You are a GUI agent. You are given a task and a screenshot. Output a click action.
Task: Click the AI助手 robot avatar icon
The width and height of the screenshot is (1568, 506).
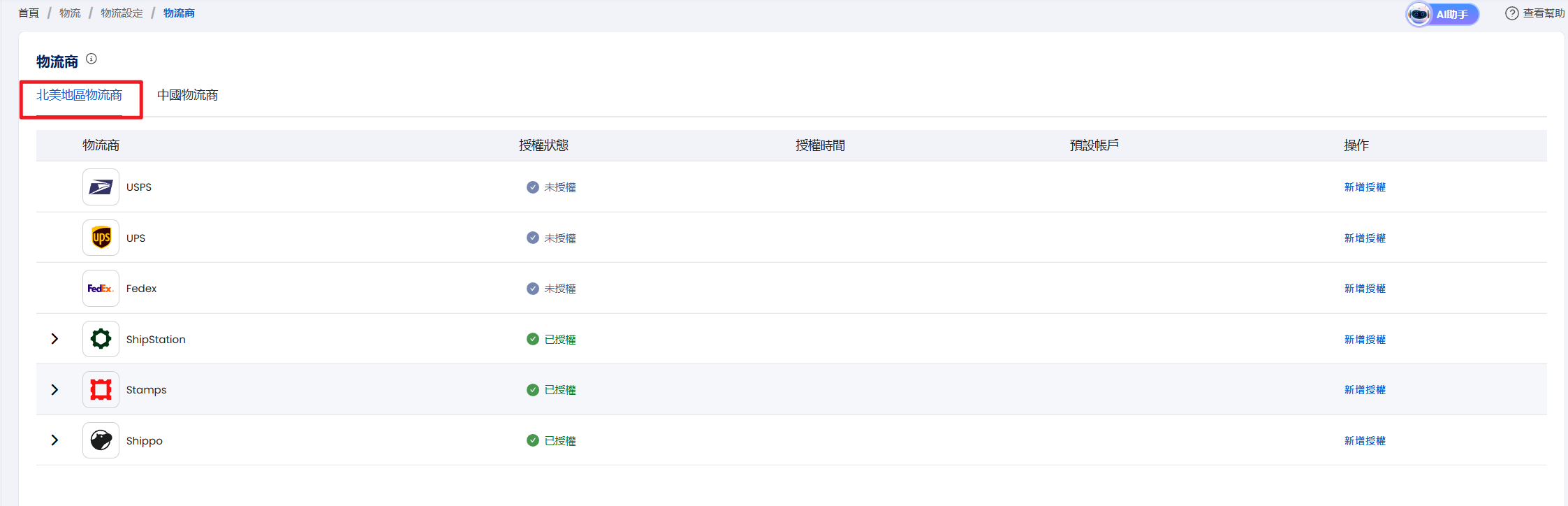[x=1419, y=14]
